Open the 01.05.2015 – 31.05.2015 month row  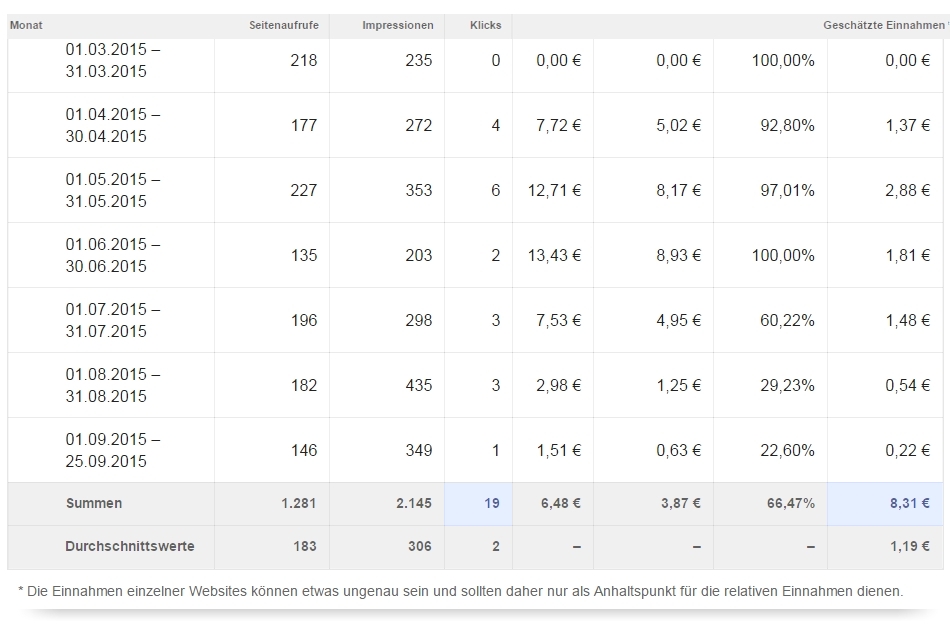[112, 190]
